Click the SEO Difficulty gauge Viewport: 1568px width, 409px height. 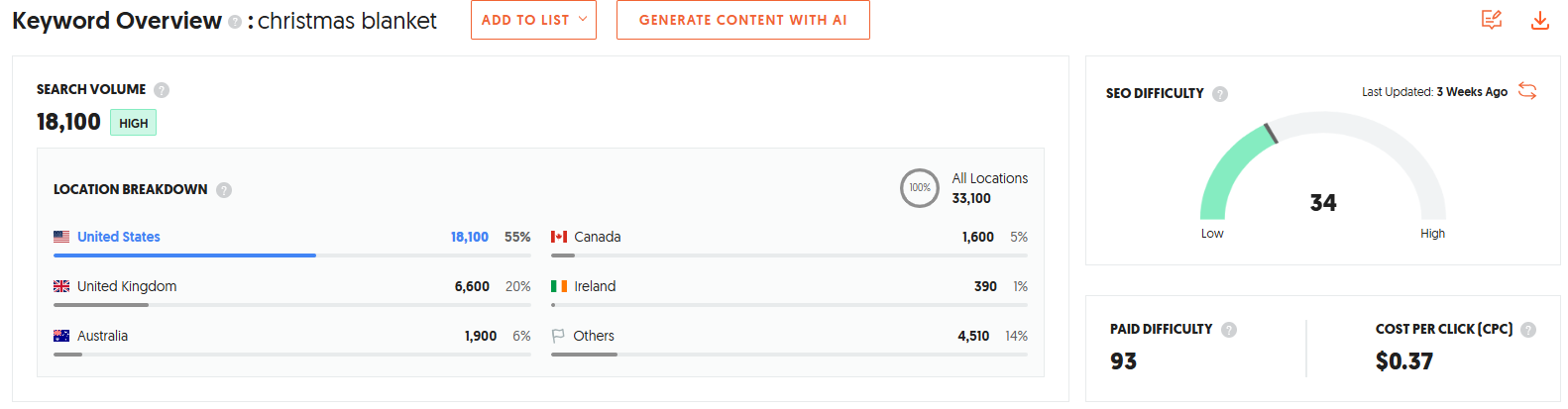click(1322, 173)
